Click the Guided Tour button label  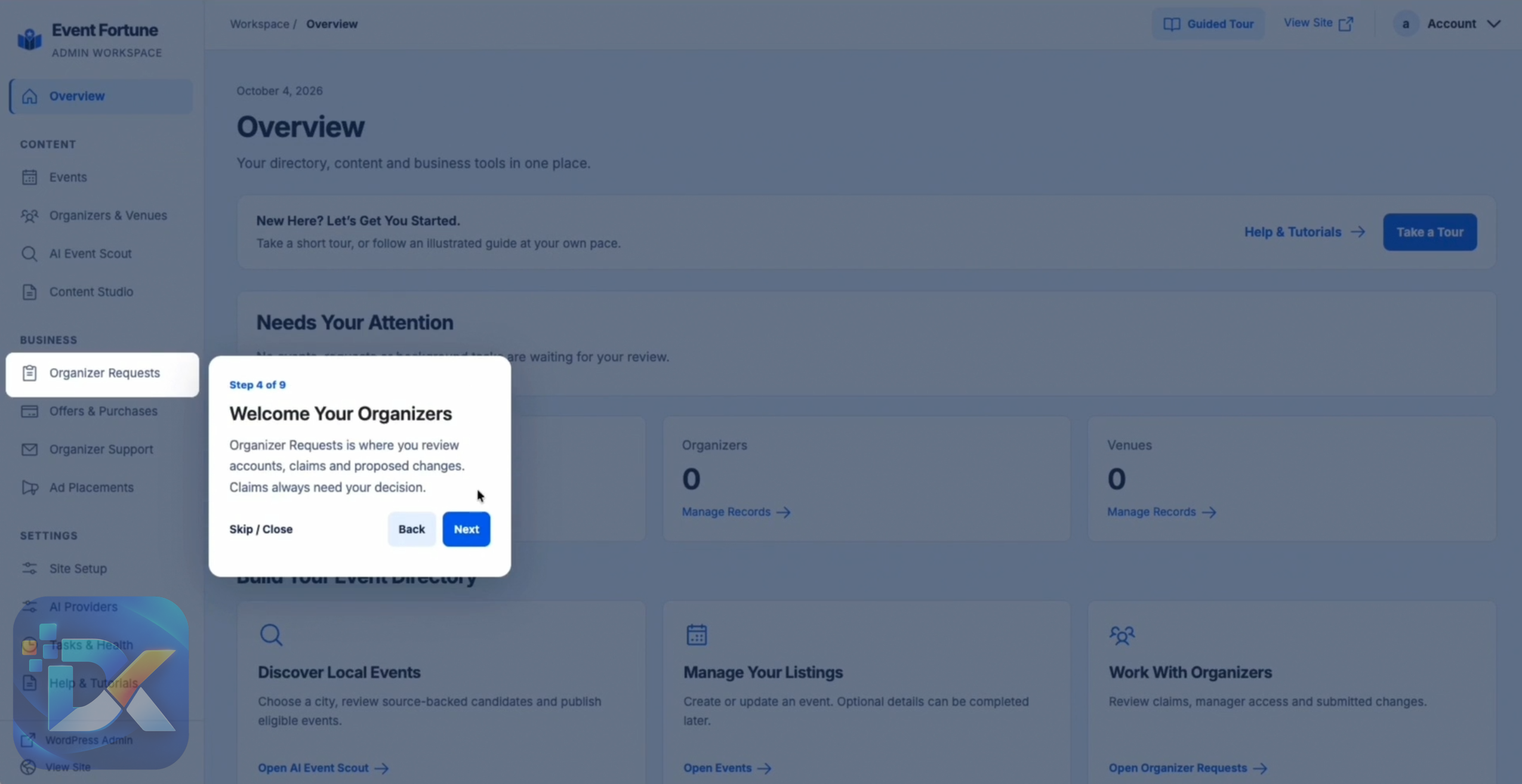(1220, 24)
